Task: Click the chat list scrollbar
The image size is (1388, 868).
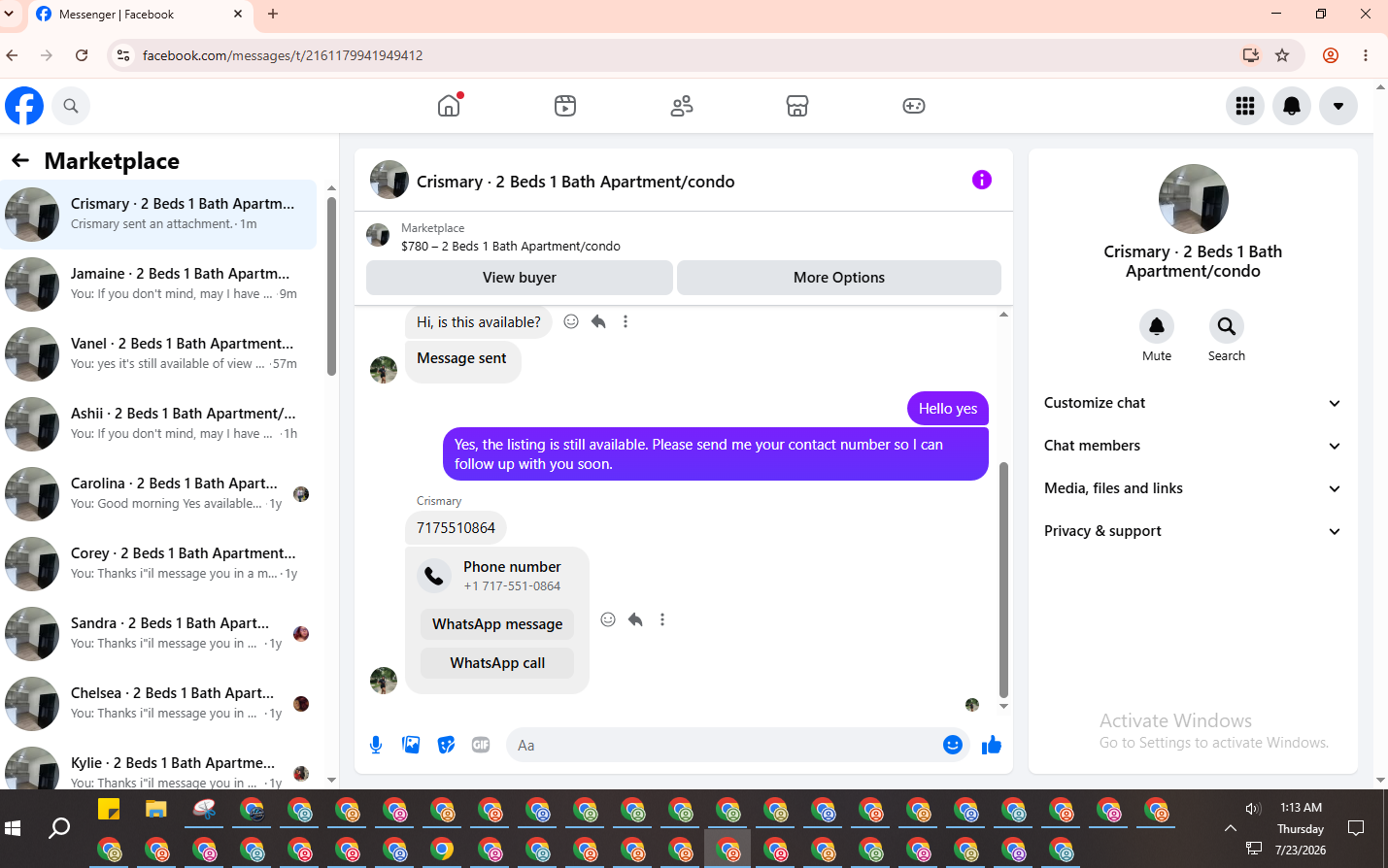Action: [331, 286]
